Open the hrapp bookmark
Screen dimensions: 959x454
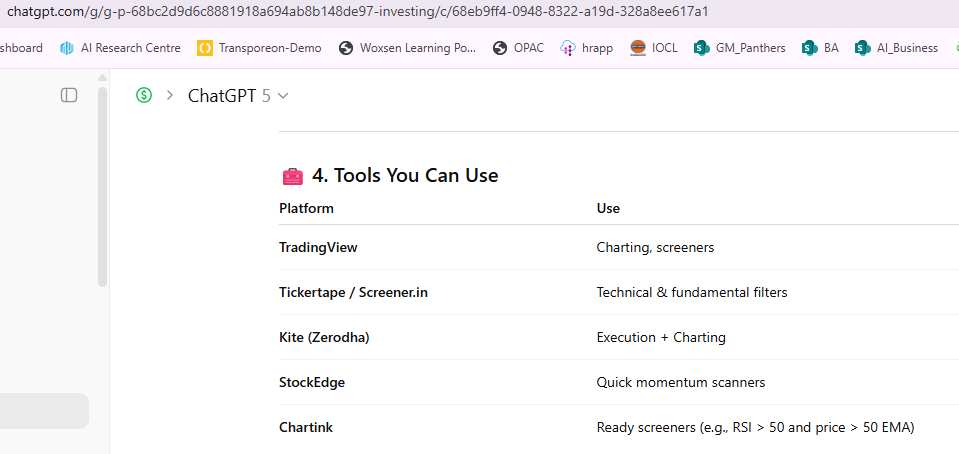[x=587, y=48]
